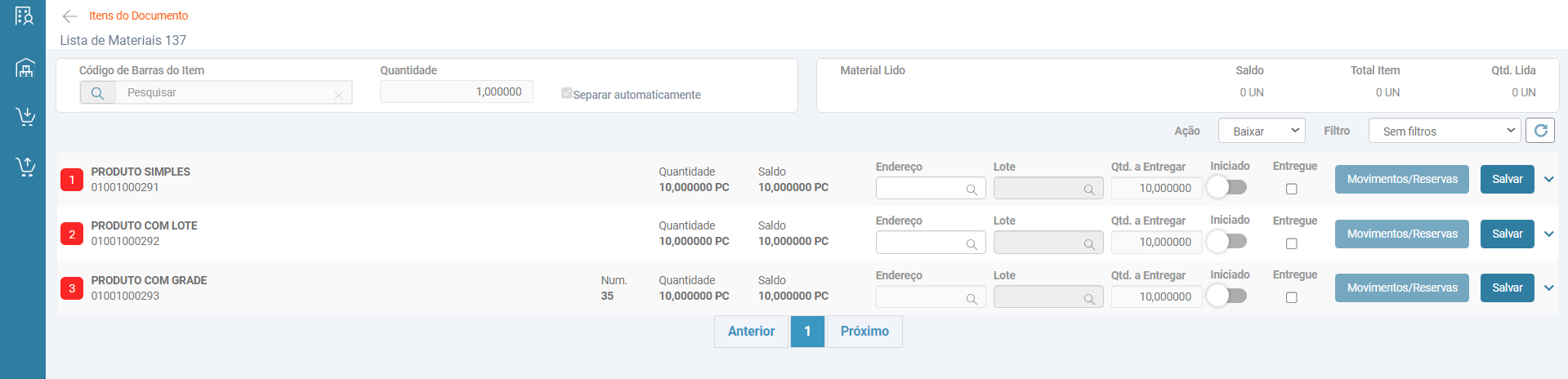The image size is (1568, 379).
Task: Open the Filtro dropdown showing Sem filtros
Action: [x=1445, y=131]
